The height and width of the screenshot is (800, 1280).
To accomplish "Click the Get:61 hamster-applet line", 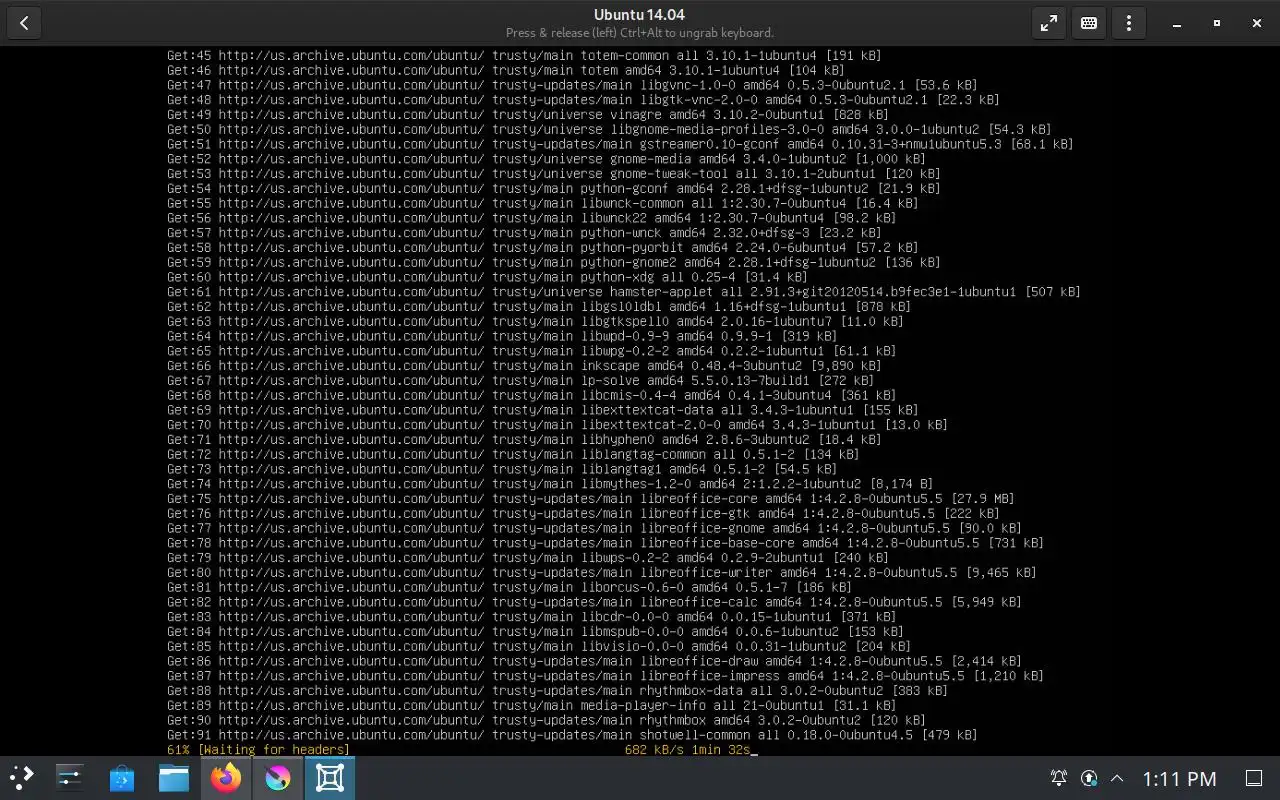I will point(624,292).
